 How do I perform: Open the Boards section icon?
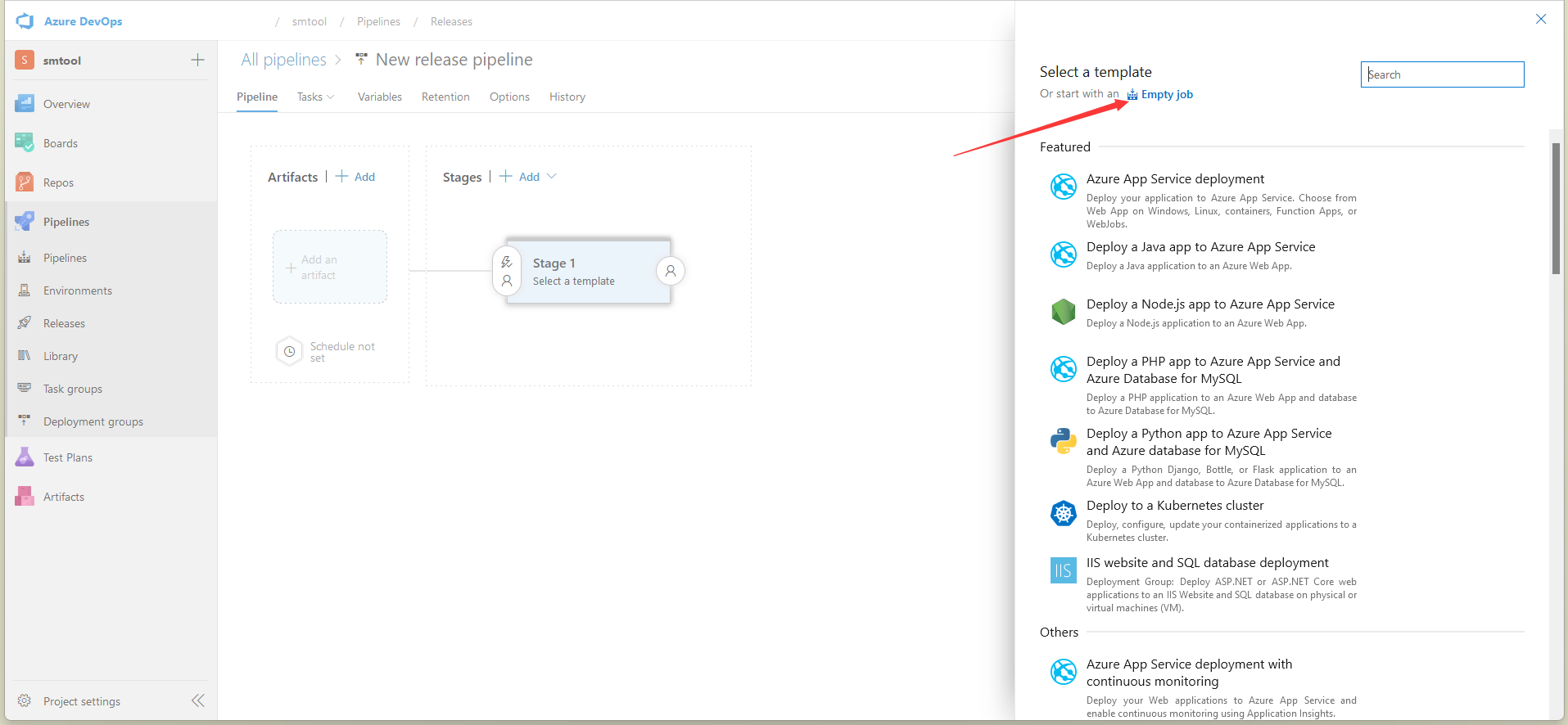pos(25,142)
